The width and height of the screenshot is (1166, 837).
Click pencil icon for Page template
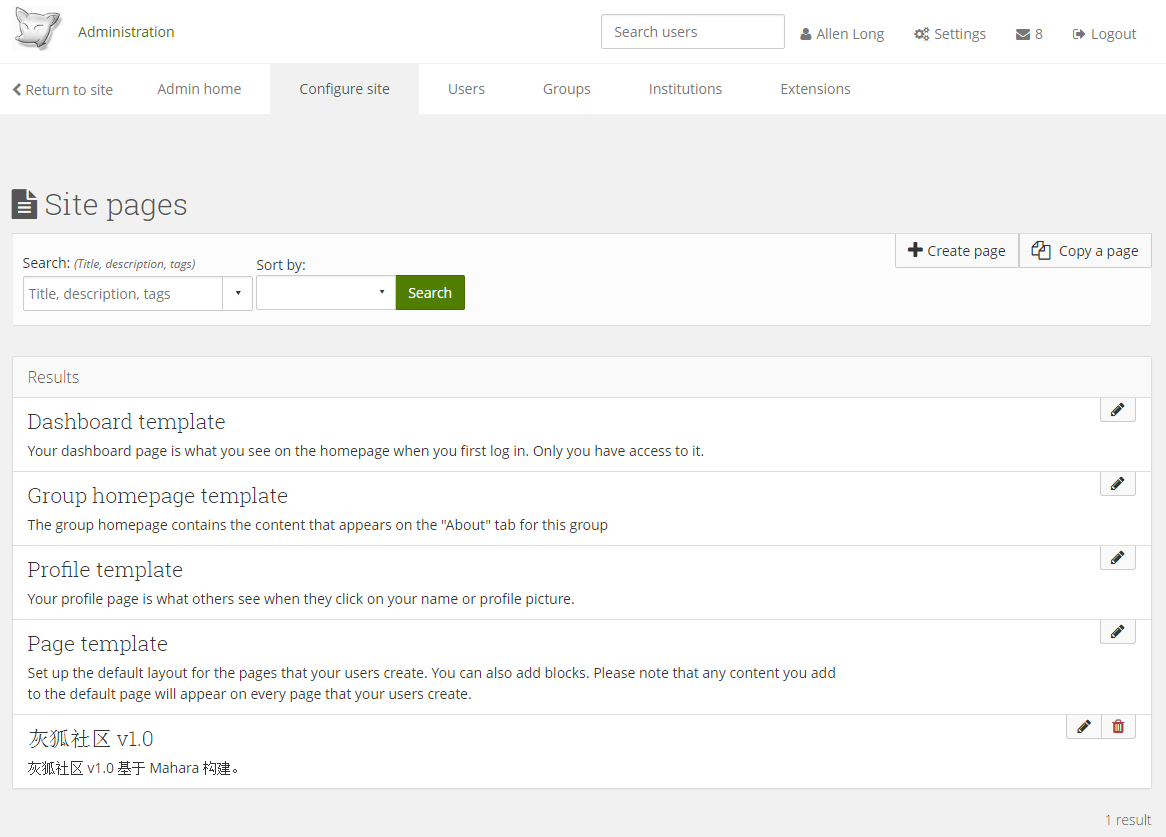click(x=1117, y=631)
